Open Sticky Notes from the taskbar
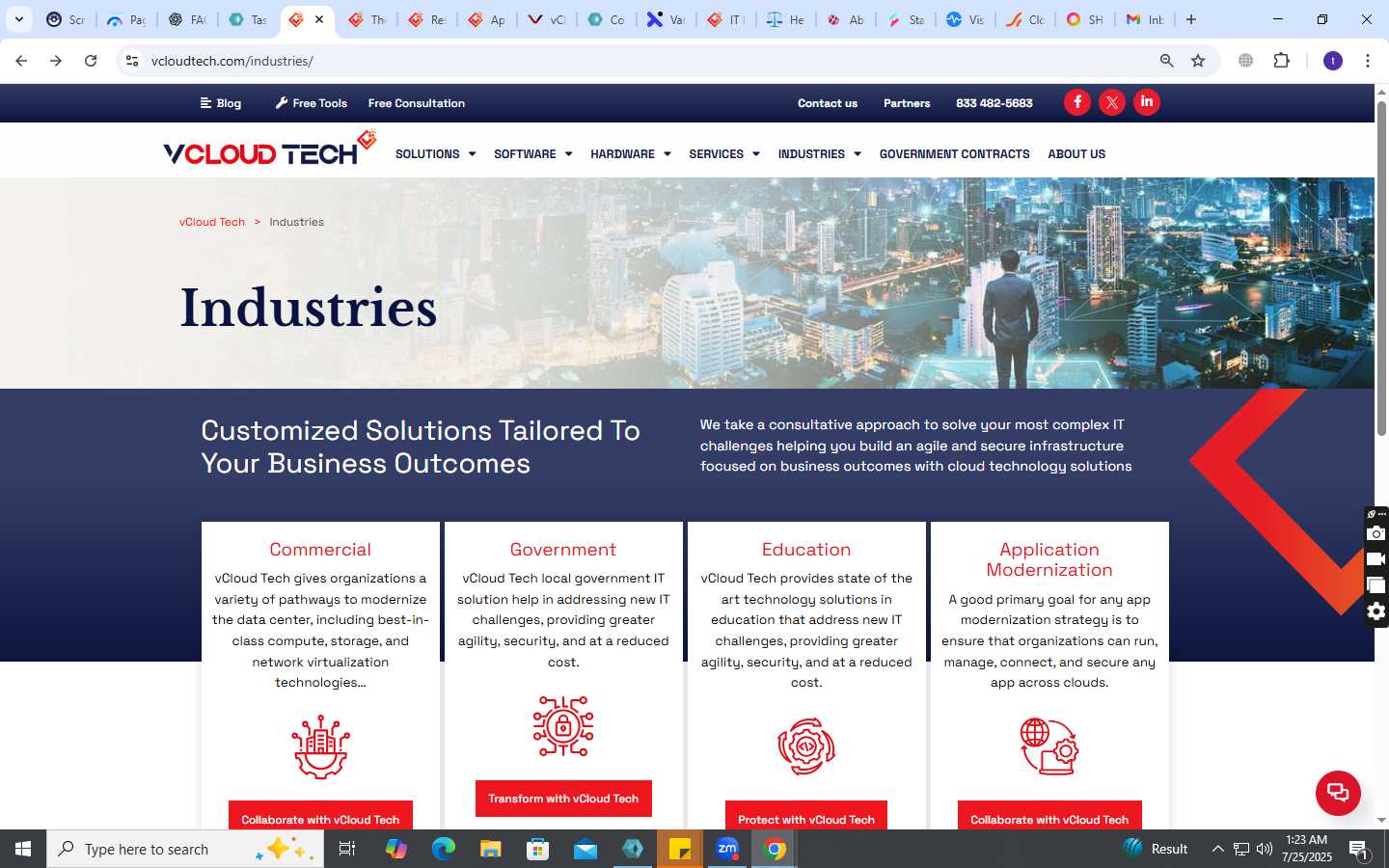This screenshot has width=1389, height=868. coord(680,849)
